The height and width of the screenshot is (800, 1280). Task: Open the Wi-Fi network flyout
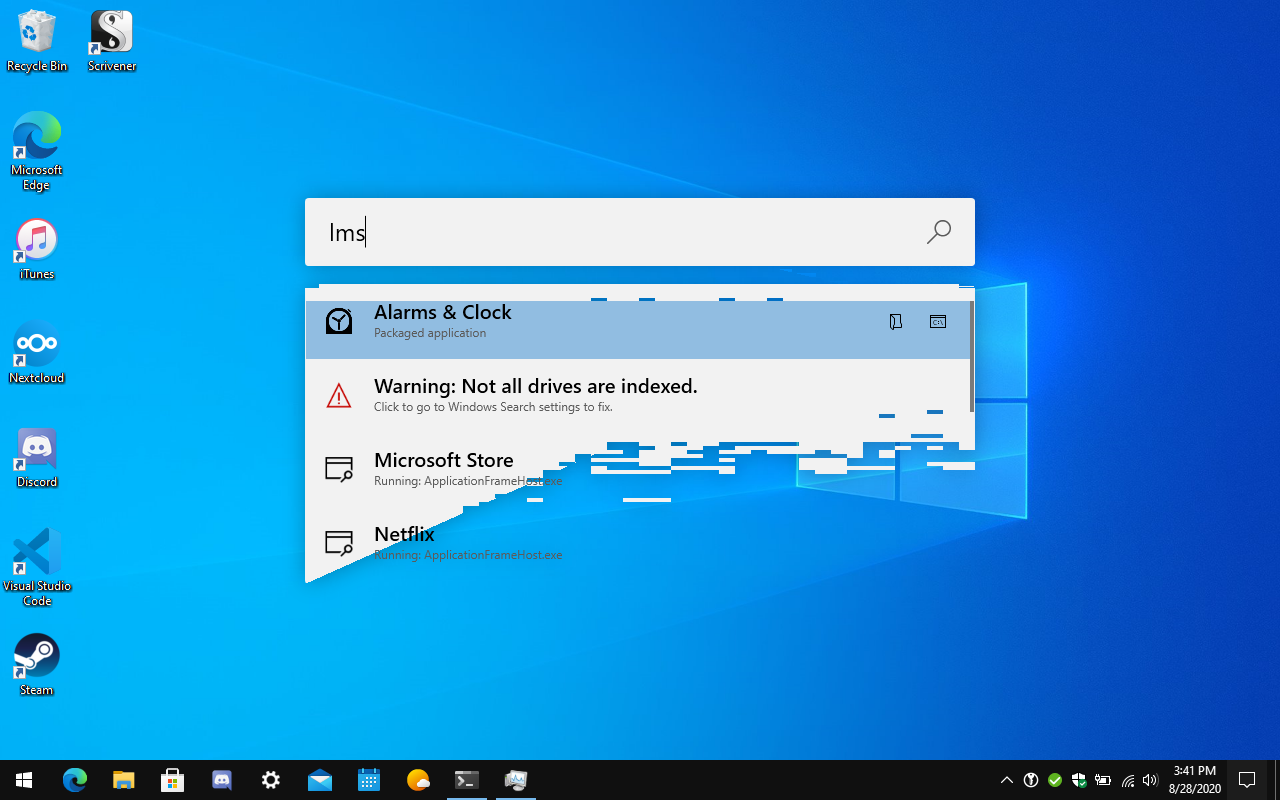[x=1128, y=780]
